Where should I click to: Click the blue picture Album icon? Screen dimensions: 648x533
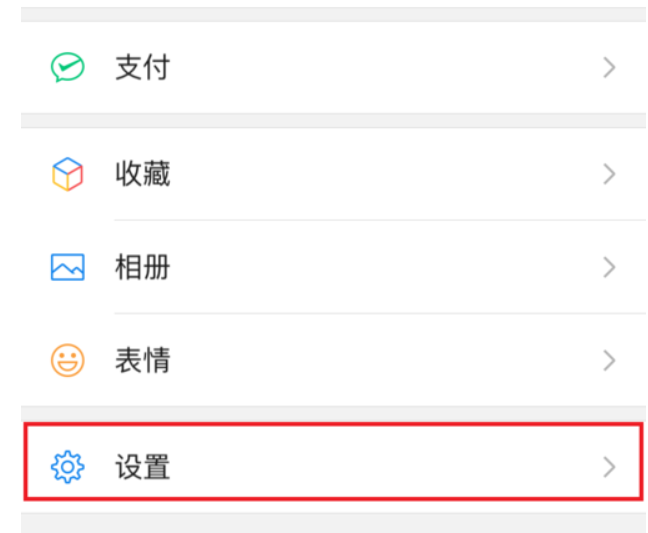coord(68,267)
